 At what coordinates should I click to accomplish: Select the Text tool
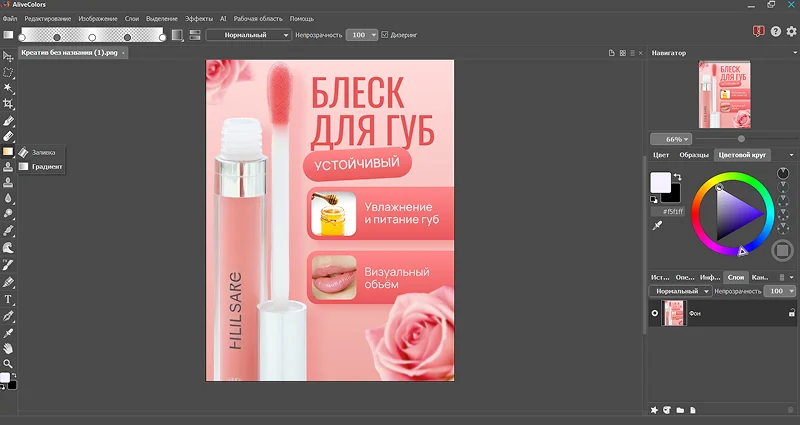pos(8,299)
